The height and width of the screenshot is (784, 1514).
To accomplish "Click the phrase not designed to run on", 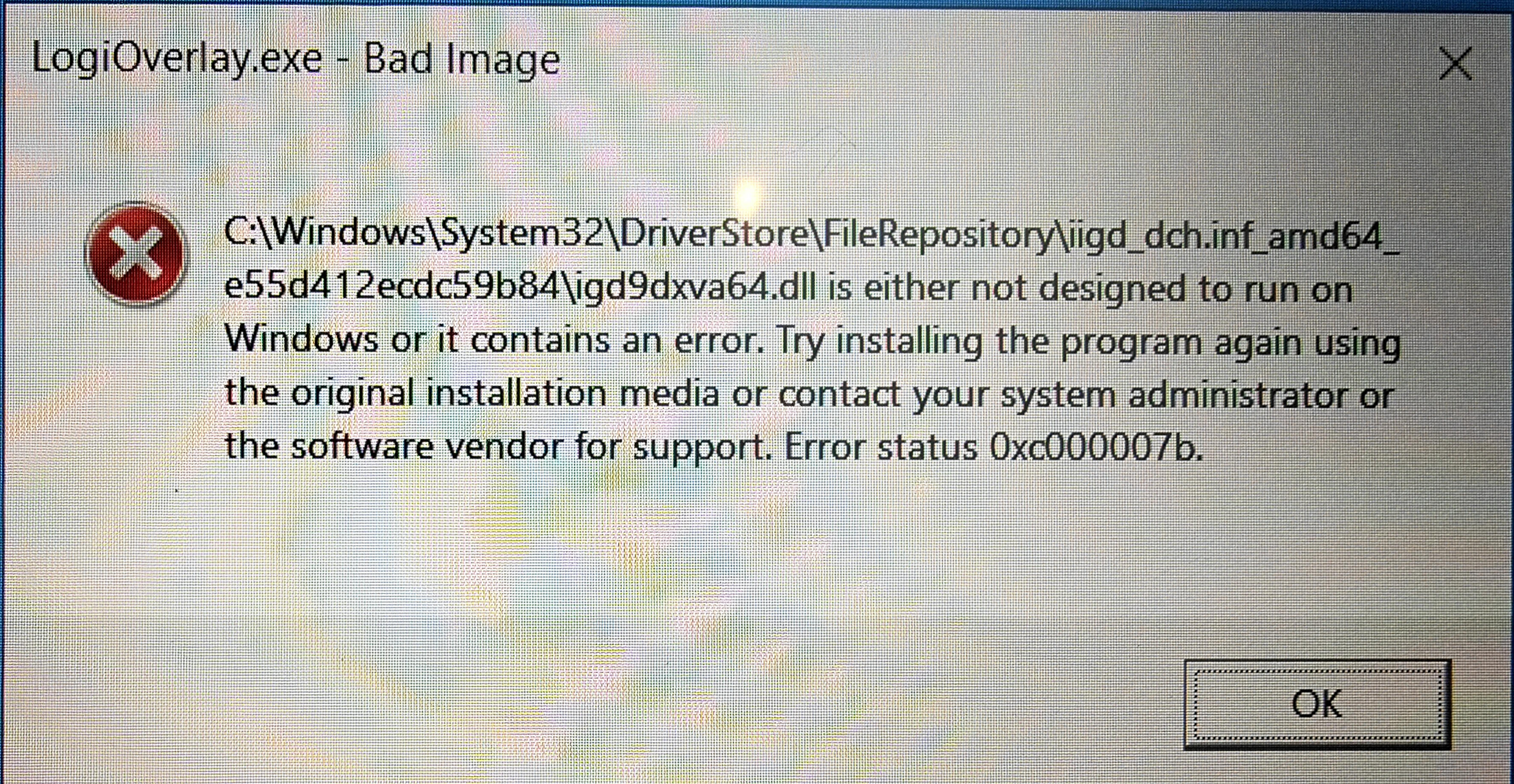I will coord(1162,289).
